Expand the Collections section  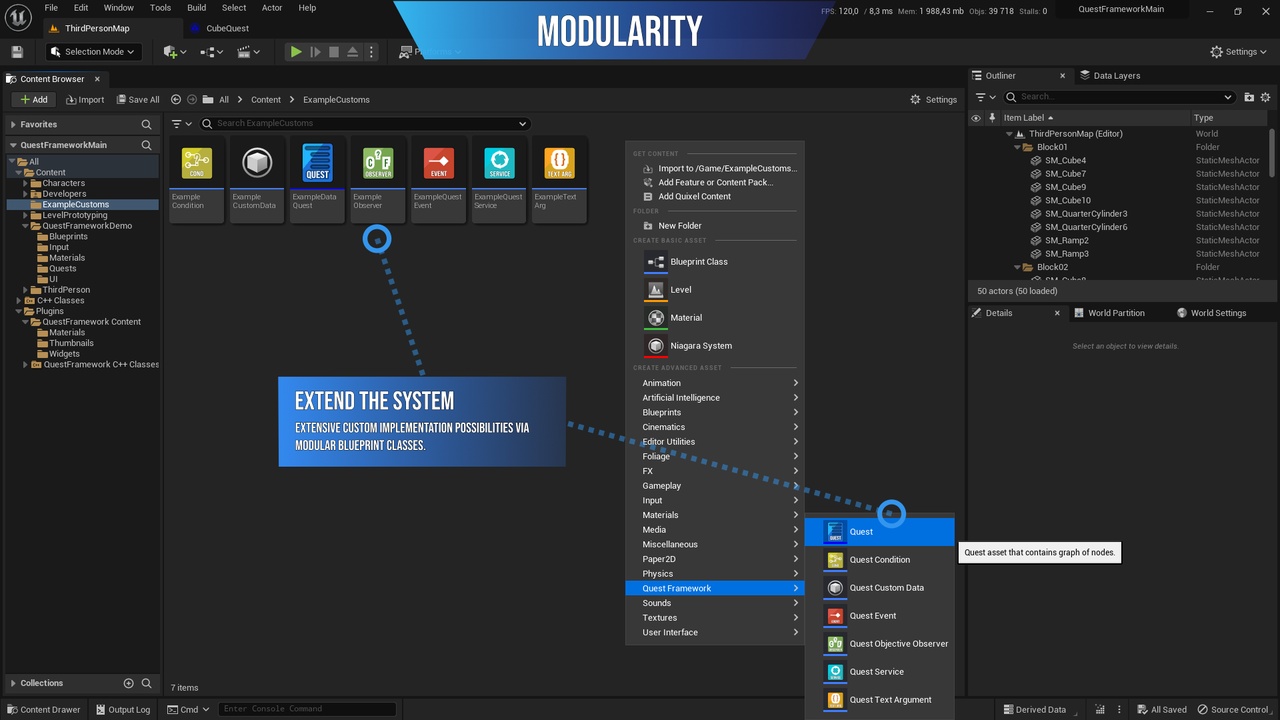tap(13, 683)
